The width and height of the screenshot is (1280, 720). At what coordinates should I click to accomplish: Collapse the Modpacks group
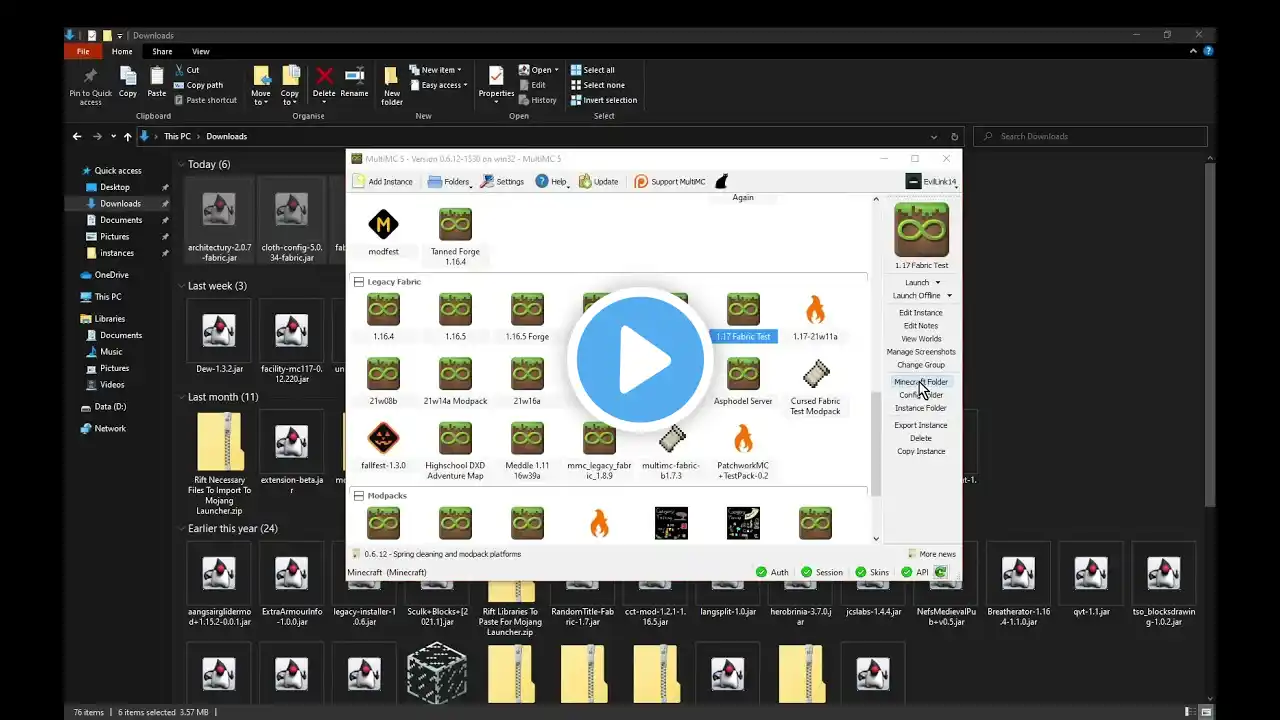pyautogui.click(x=359, y=495)
